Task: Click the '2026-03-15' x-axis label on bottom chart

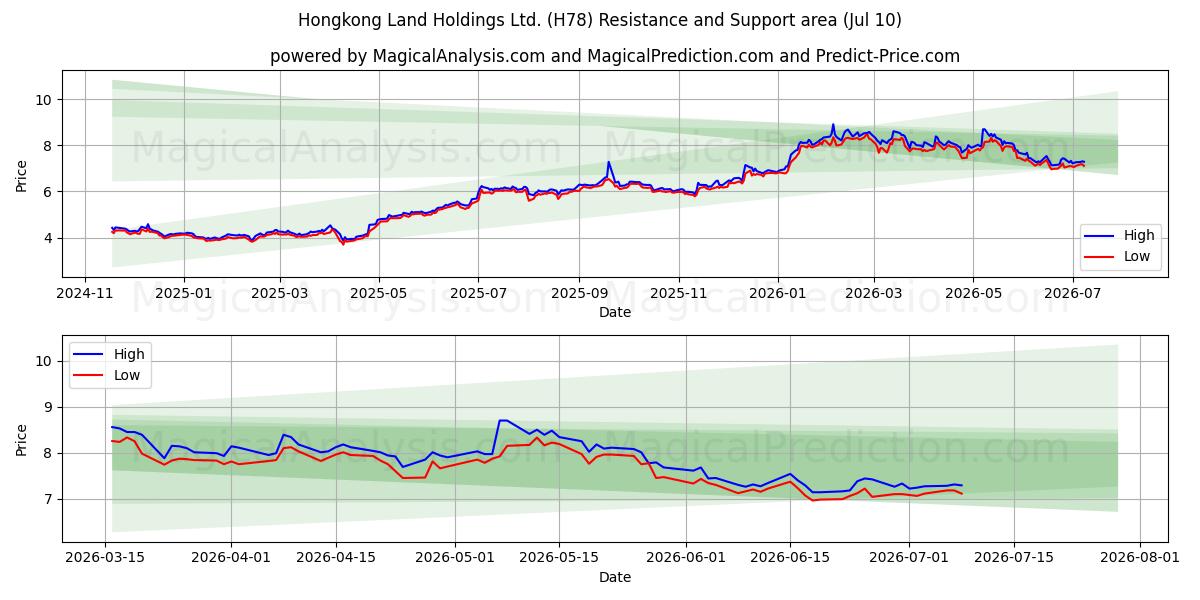Action: point(106,560)
